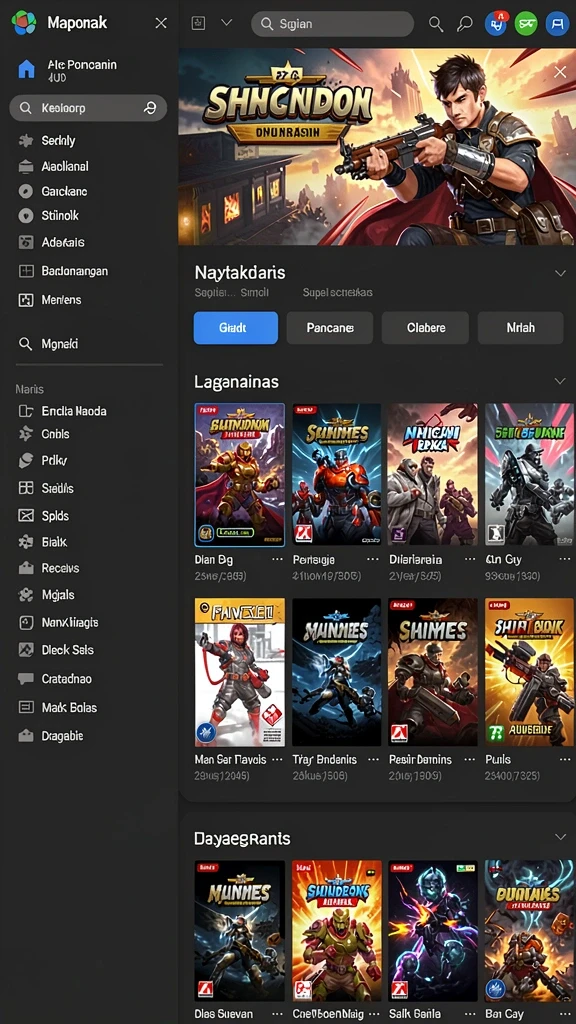The width and height of the screenshot is (576, 1024).
Task: Open the more options dots for Man Sar Navois
Action: pyautogui.click(x=278, y=760)
